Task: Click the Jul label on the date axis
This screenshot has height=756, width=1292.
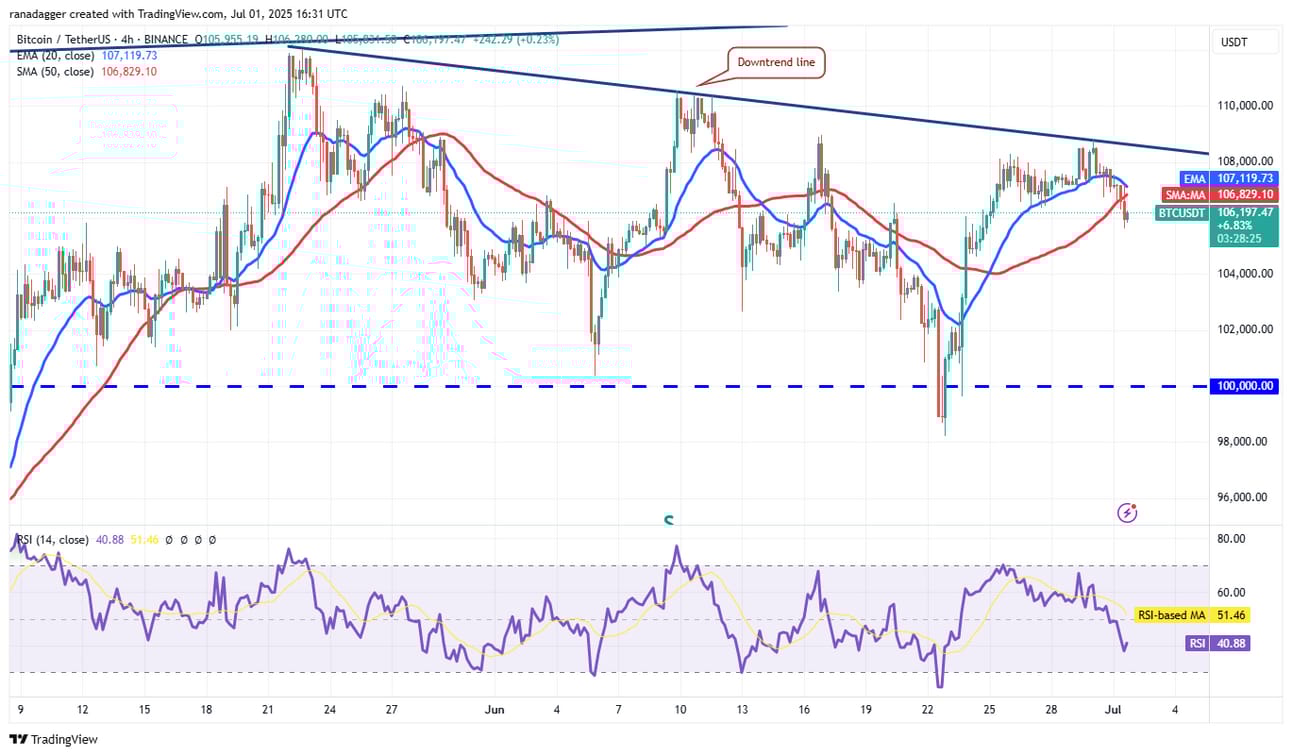Action: (x=1113, y=709)
